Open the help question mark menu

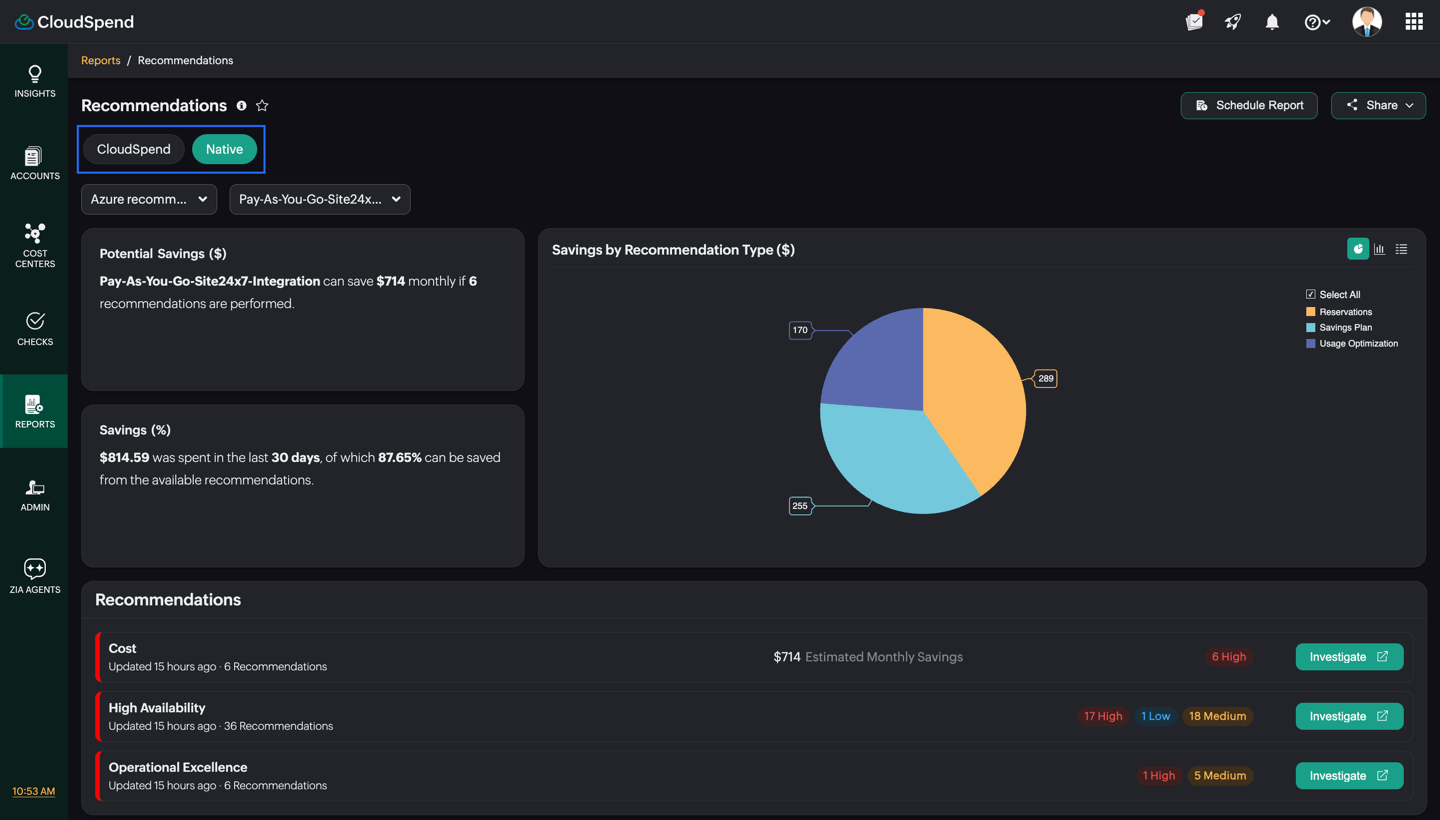1316,22
